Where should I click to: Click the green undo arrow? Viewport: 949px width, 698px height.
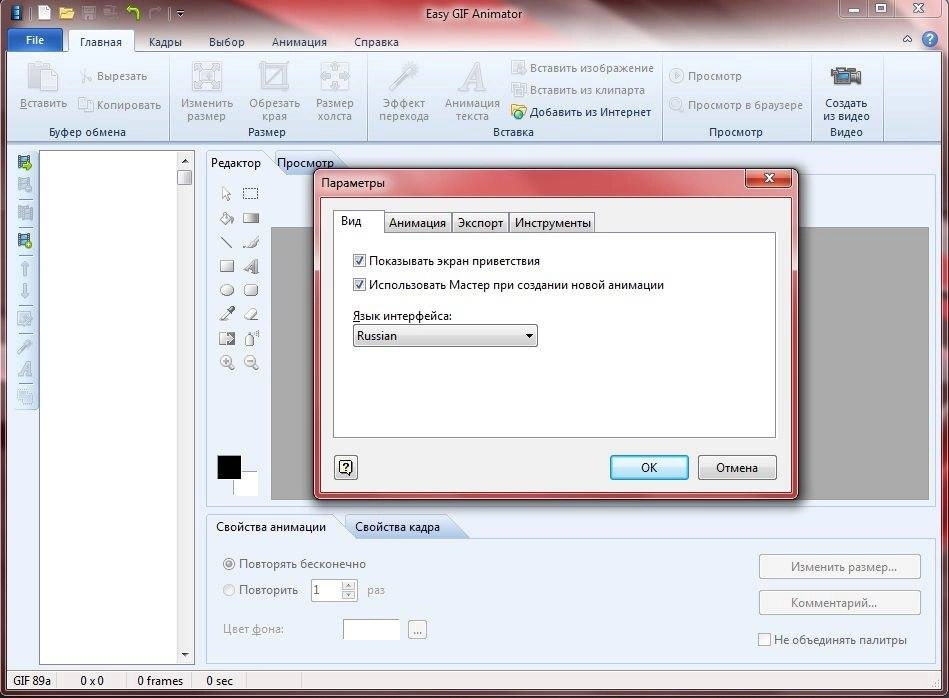coord(133,12)
